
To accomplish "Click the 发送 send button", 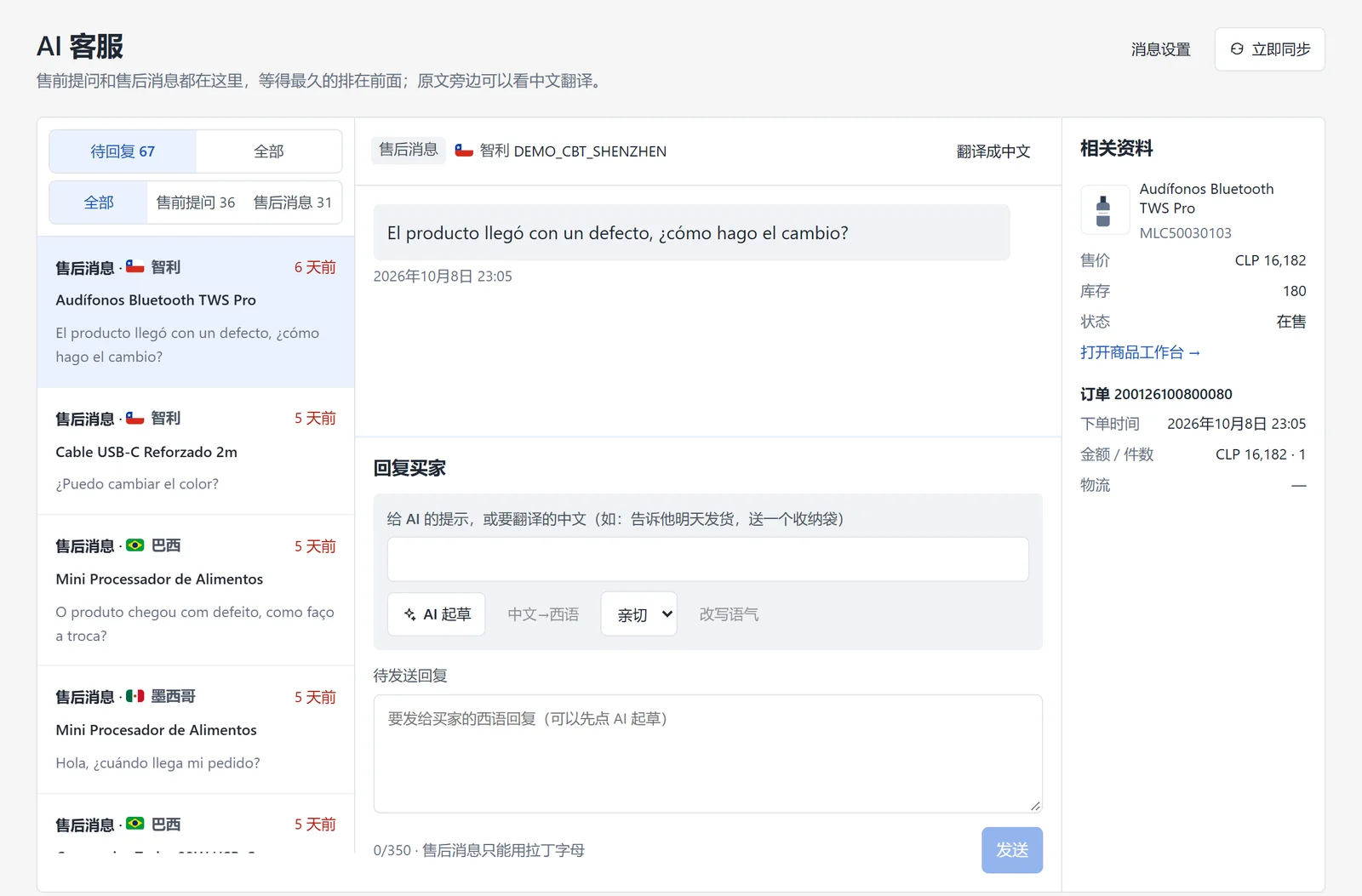I will coord(1012,850).
